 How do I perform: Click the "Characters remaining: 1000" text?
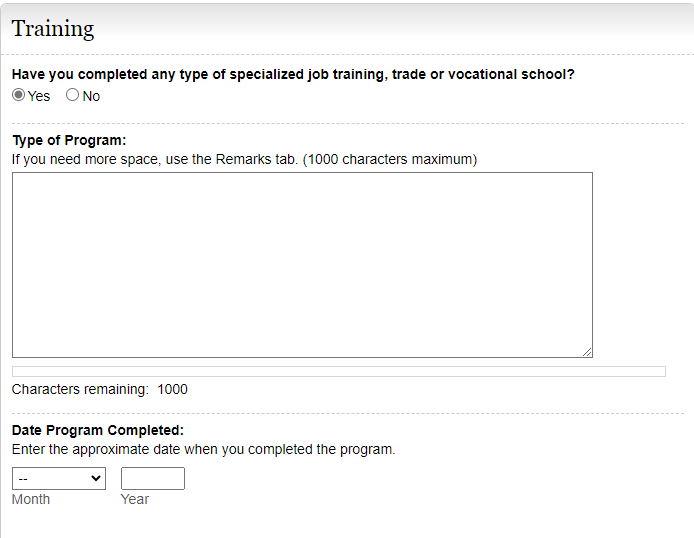click(x=99, y=390)
